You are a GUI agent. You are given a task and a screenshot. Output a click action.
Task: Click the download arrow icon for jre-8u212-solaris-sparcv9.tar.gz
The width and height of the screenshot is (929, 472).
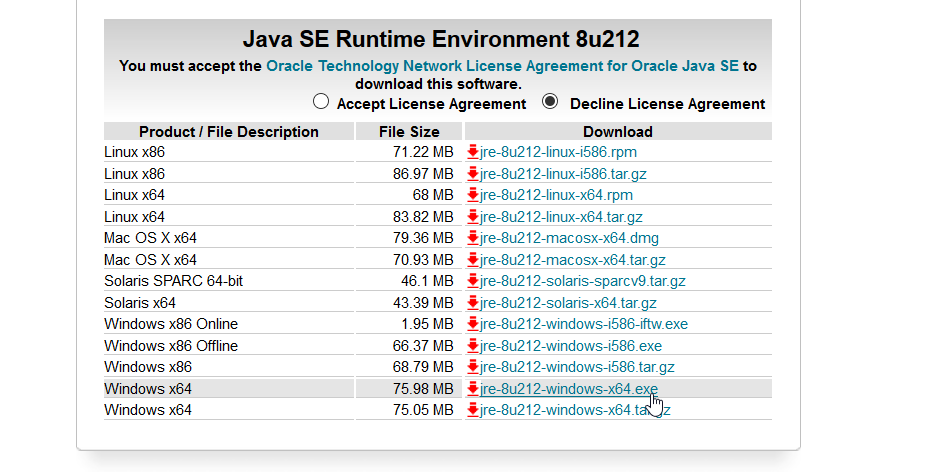(472, 281)
